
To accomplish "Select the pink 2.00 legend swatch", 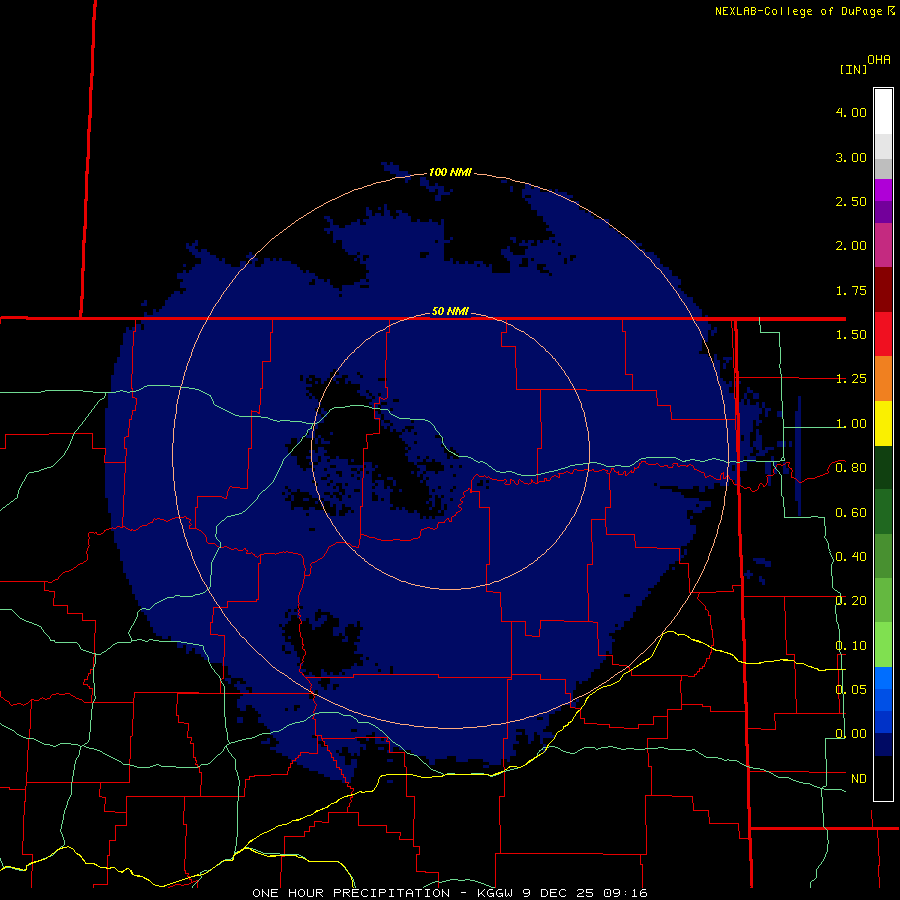I will [x=883, y=246].
